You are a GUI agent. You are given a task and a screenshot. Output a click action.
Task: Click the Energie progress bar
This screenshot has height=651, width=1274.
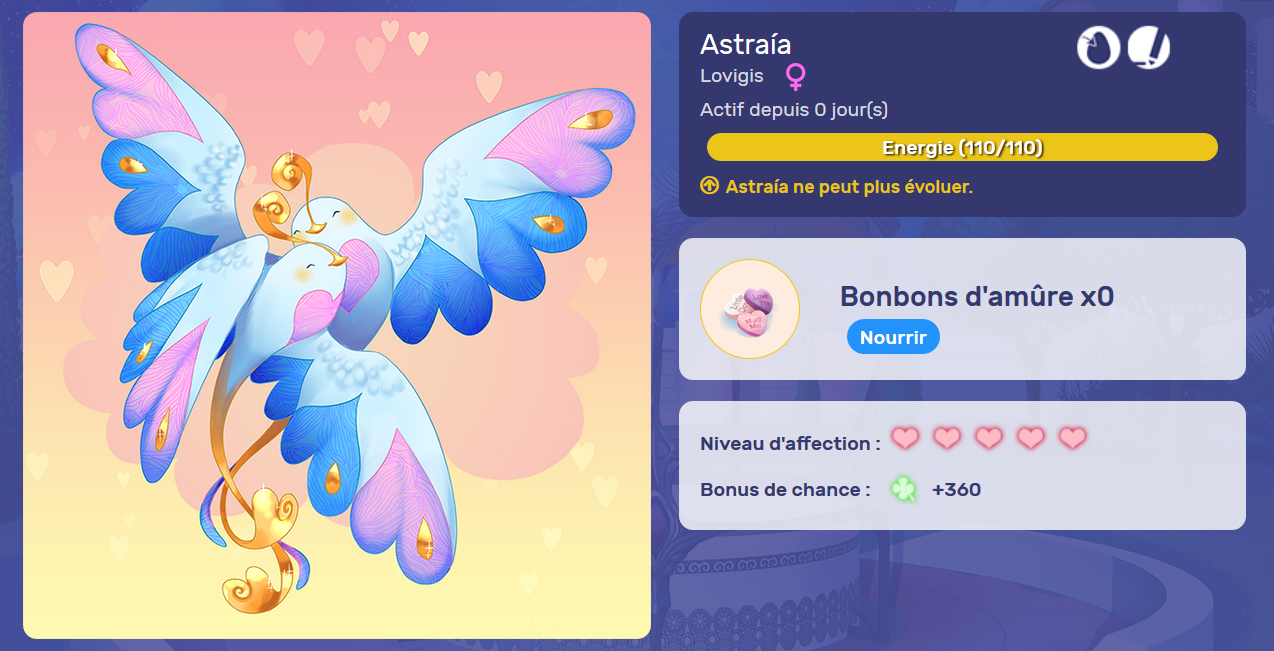tap(962, 148)
